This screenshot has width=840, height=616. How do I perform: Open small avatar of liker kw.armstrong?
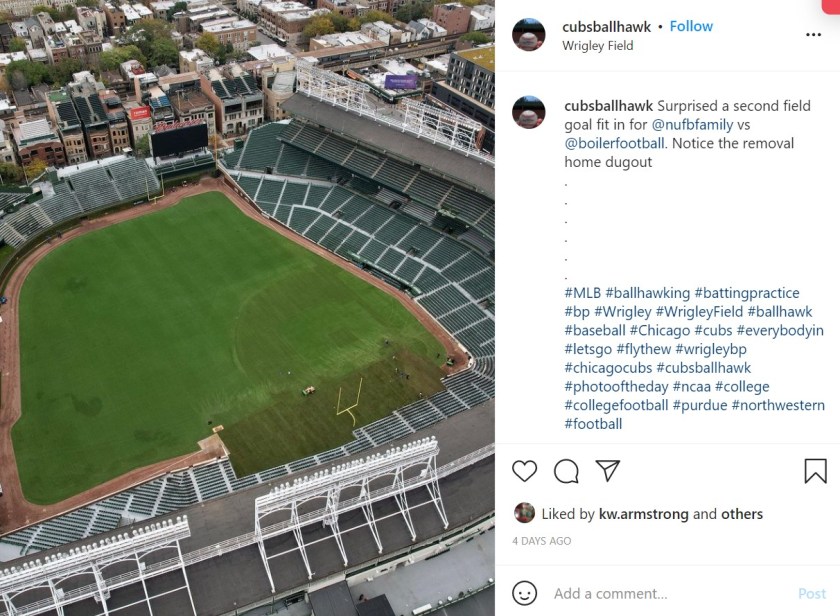pyautogui.click(x=524, y=513)
